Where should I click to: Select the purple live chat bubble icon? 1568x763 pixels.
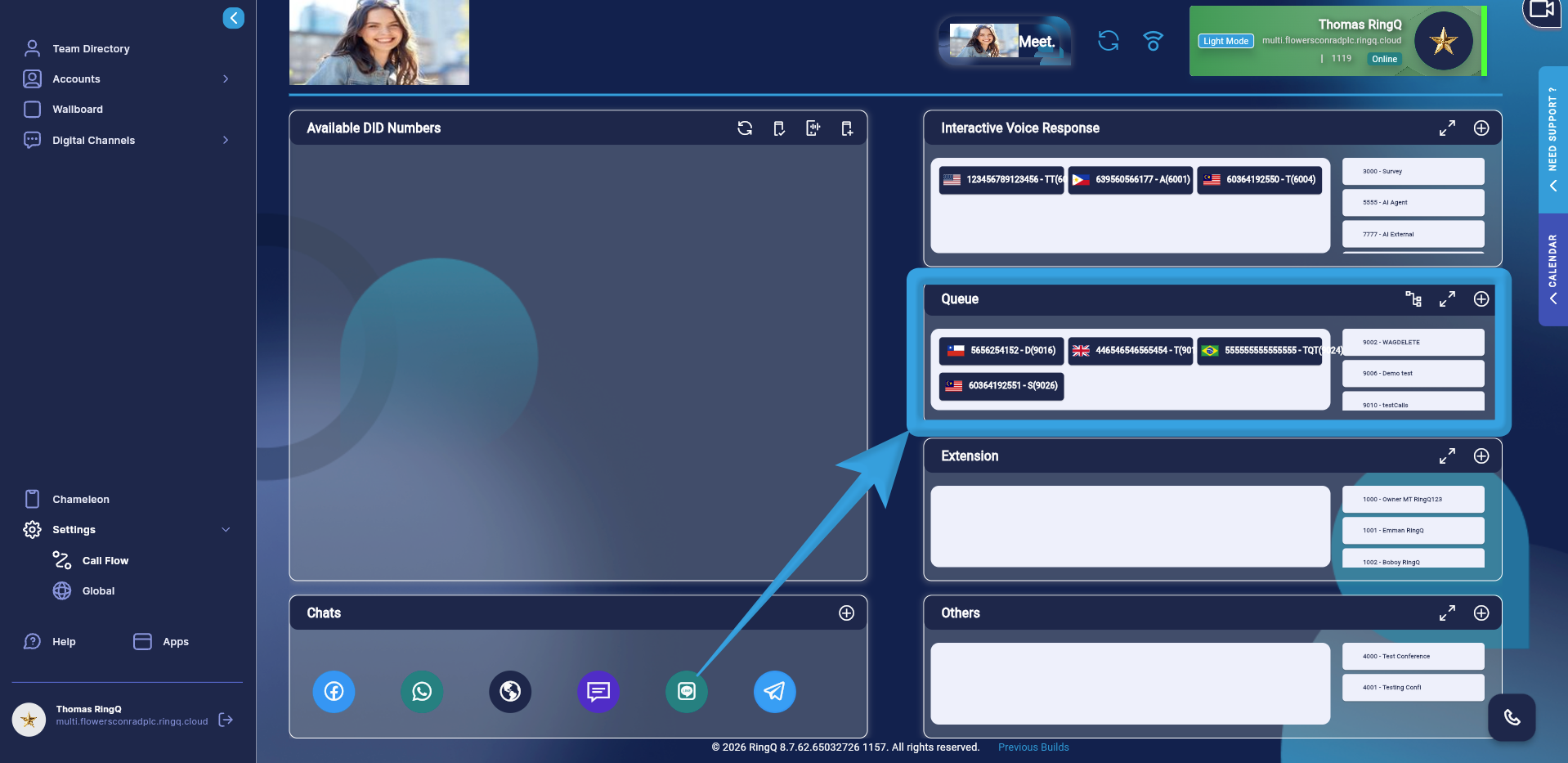point(598,691)
